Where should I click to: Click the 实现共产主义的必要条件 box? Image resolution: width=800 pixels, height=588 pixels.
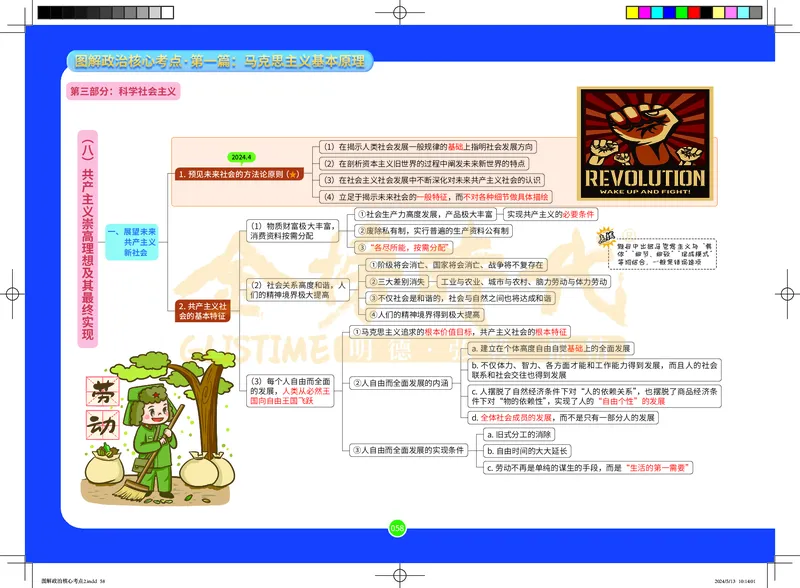click(x=549, y=214)
